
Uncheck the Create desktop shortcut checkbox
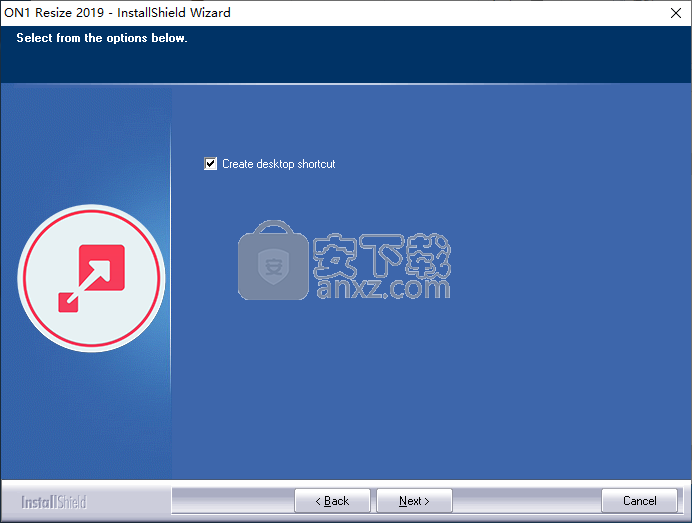coord(211,164)
